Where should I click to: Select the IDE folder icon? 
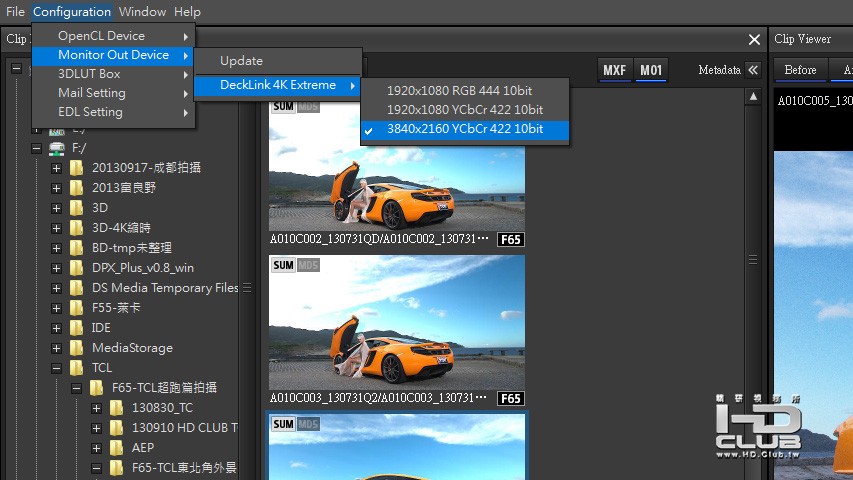click(77, 328)
